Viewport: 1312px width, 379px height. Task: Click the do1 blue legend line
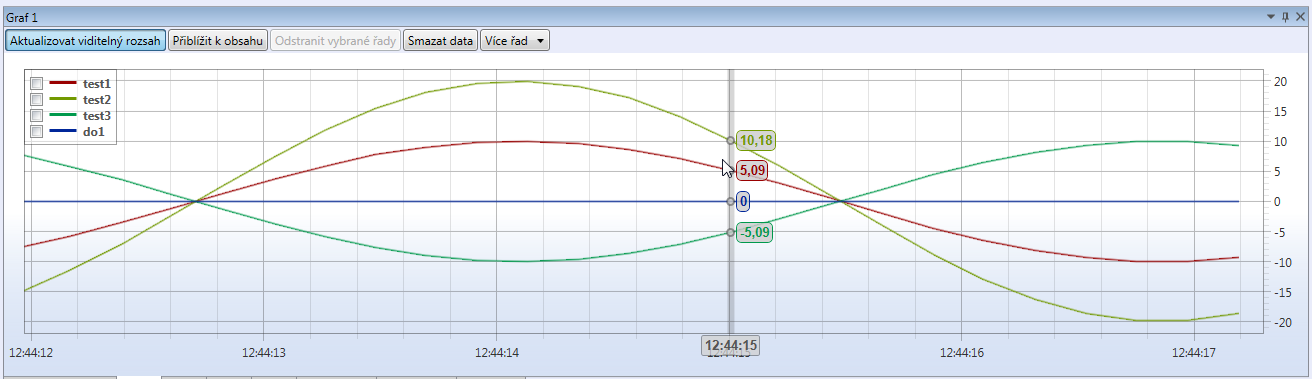pyautogui.click(x=63, y=132)
